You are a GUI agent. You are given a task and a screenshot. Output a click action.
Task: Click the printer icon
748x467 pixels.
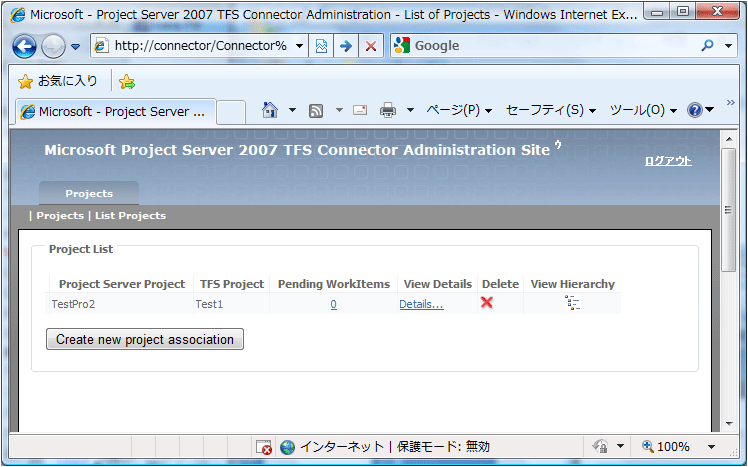[x=388, y=111]
